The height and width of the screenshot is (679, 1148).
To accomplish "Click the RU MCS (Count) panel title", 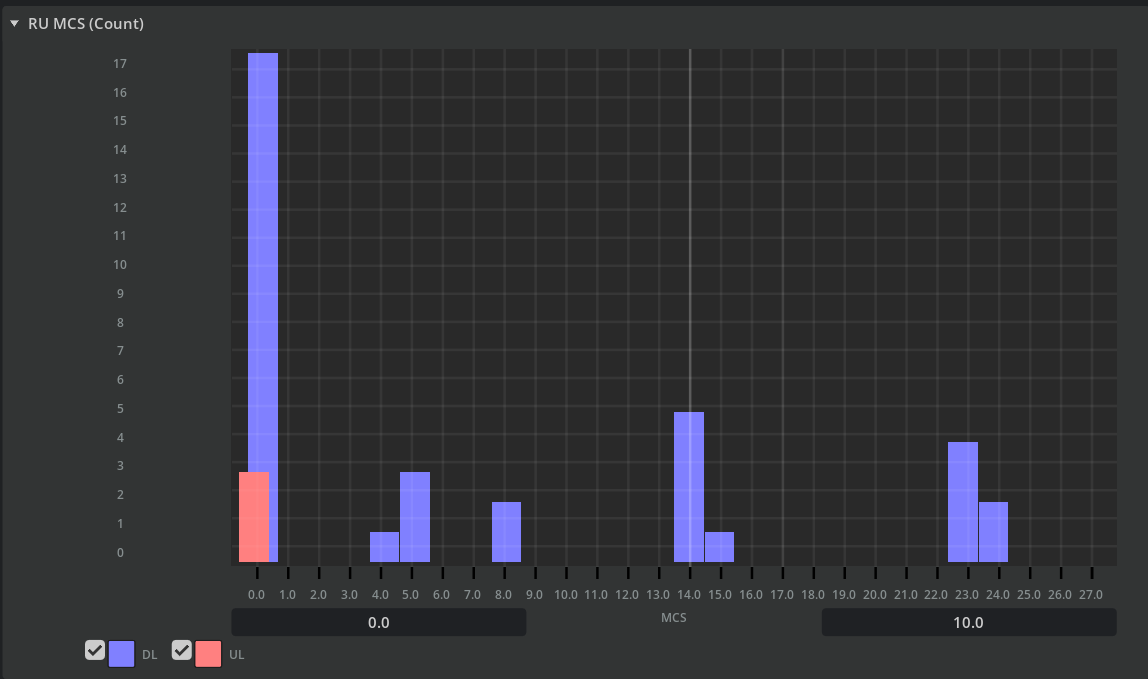I will (x=85, y=24).
